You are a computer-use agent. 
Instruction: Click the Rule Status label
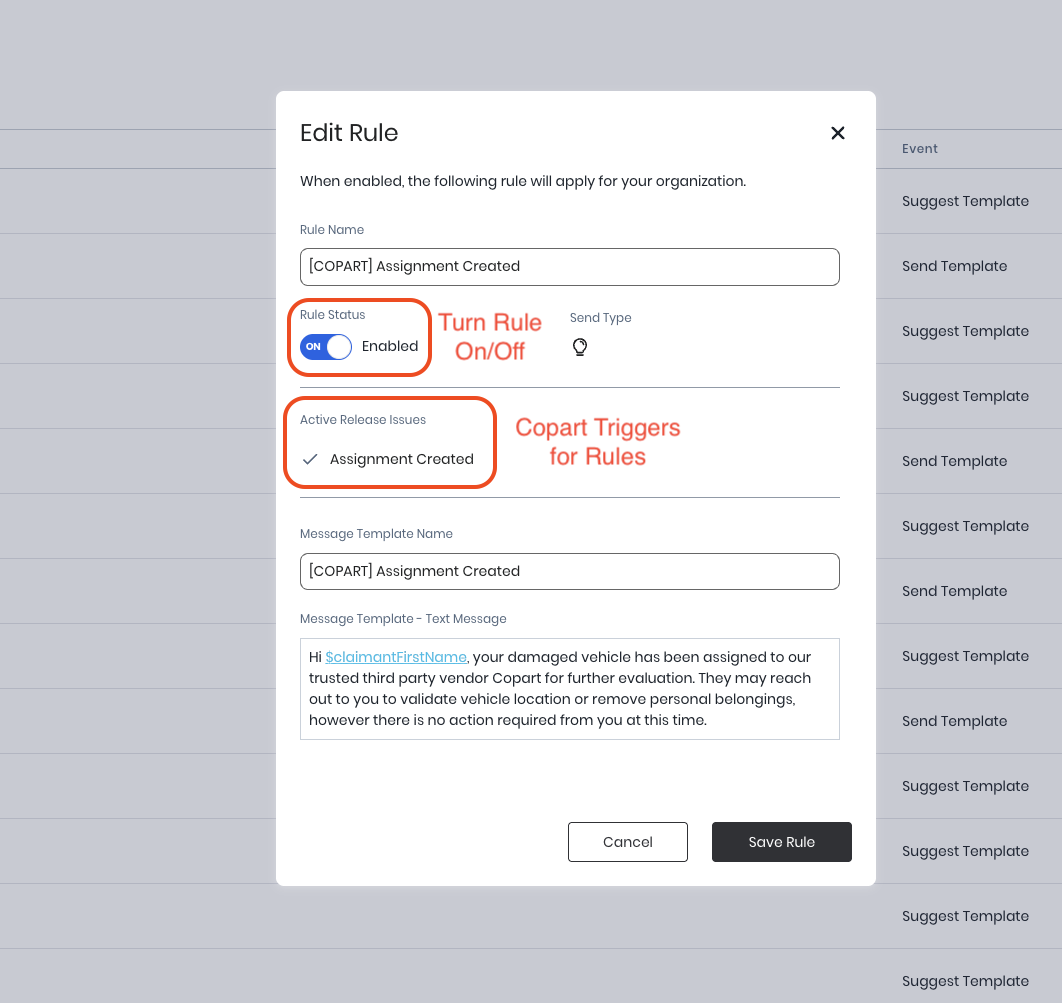coord(332,315)
